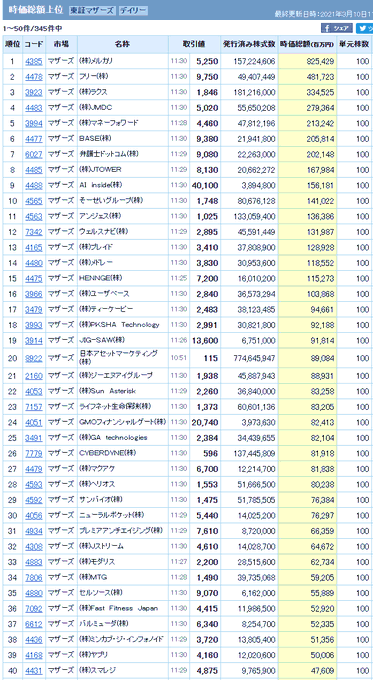Screen dimensions: 373x680
Task: Click the Facebook share icon button
Action: pyautogui.click(x=337, y=29)
